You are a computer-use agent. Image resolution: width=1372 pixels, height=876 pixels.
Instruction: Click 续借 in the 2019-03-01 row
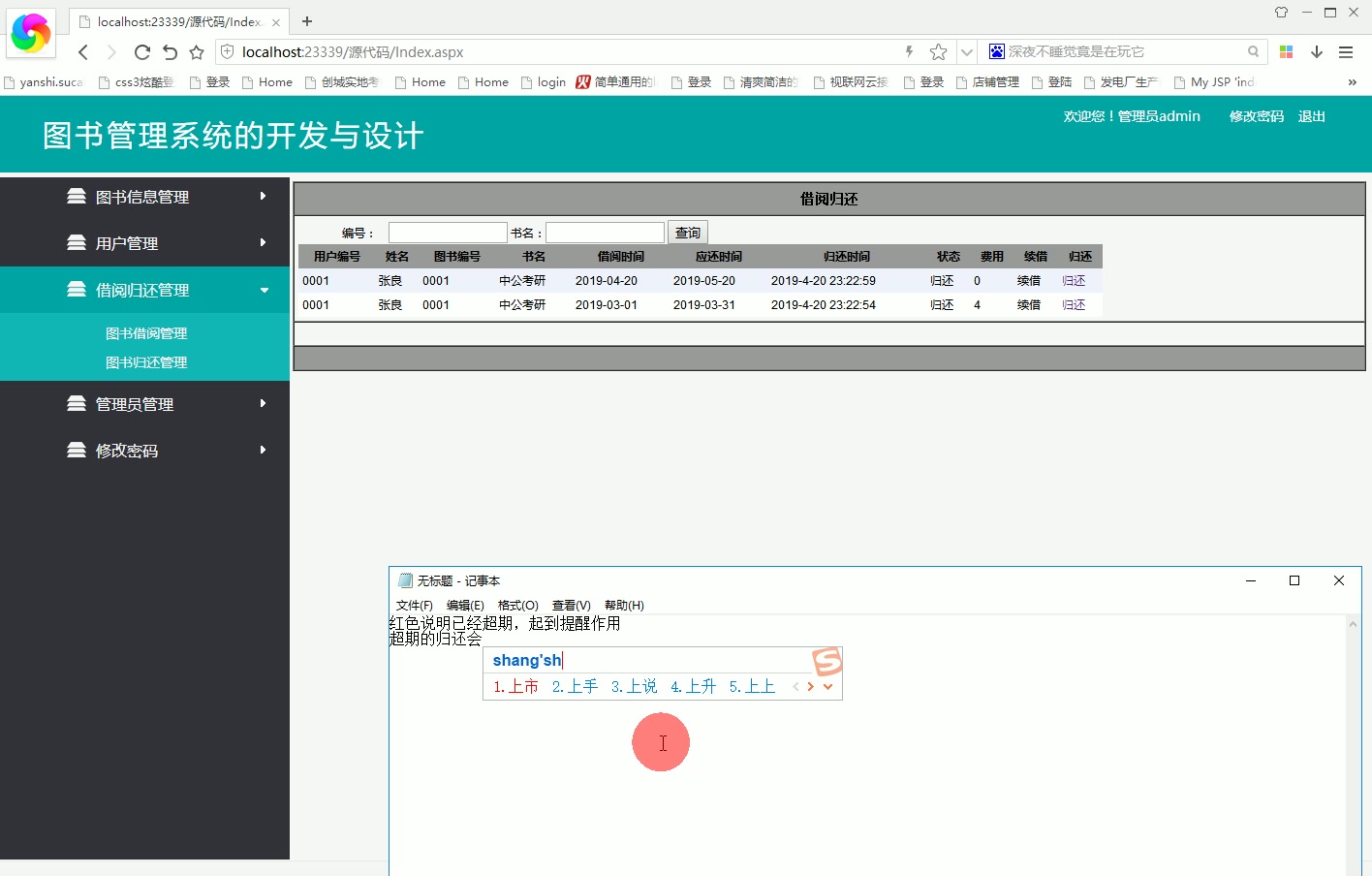click(1029, 305)
